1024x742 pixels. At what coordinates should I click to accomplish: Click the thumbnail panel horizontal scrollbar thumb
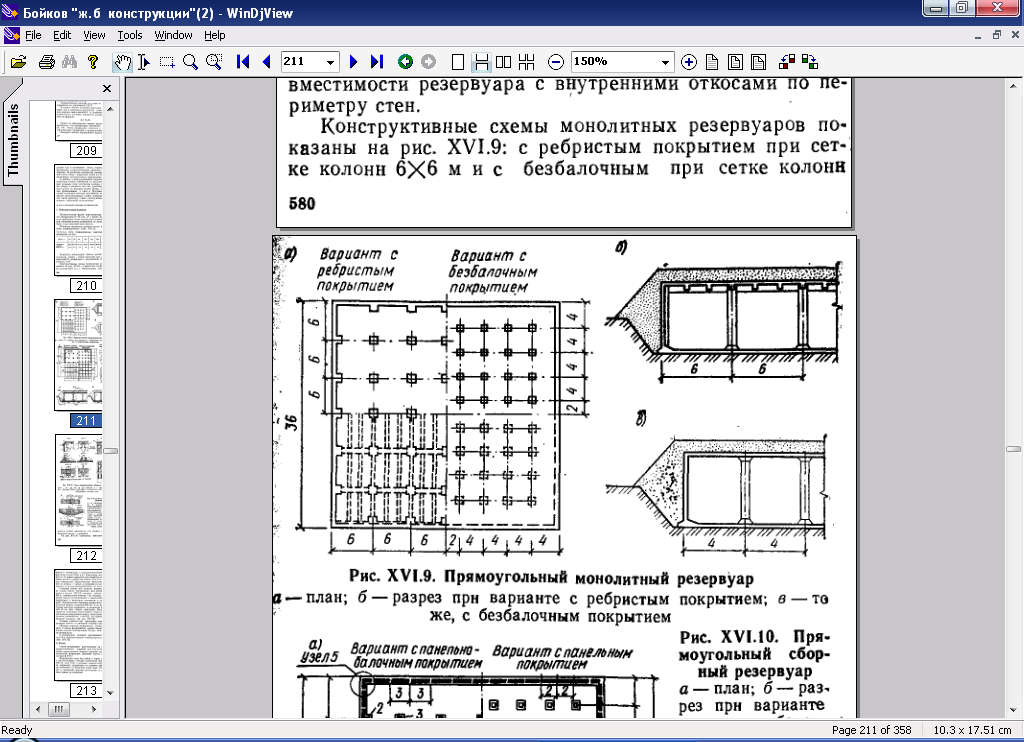(x=59, y=709)
